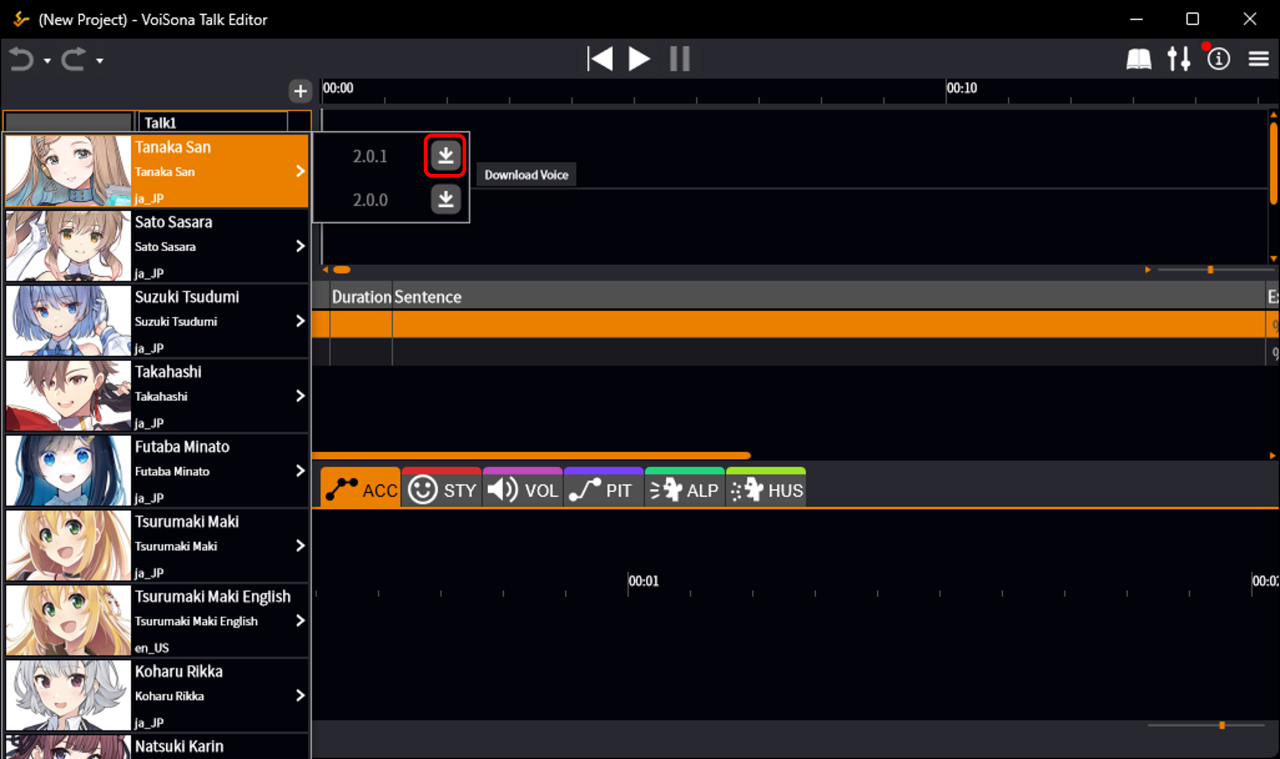This screenshot has height=759, width=1280.
Task: Click the Pause button
Action: [680, 59]
